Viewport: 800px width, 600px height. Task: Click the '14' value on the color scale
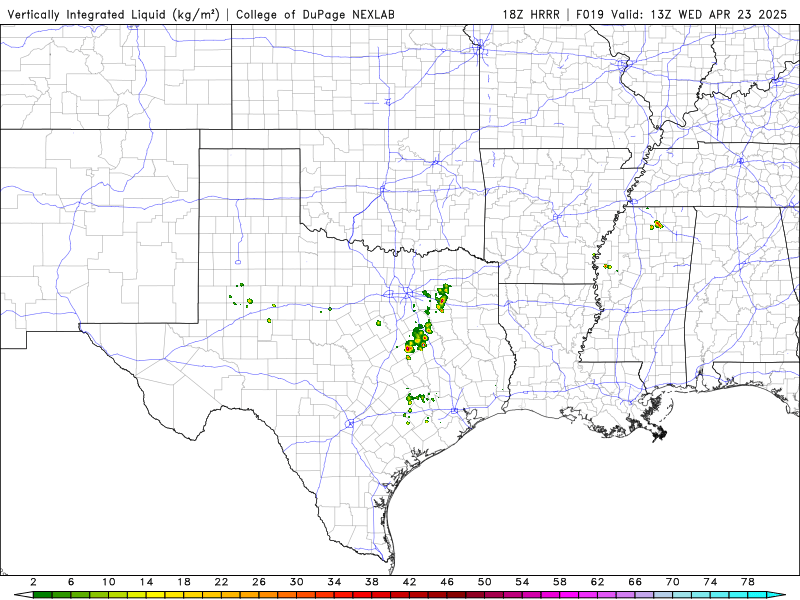(x=146, y=582)
